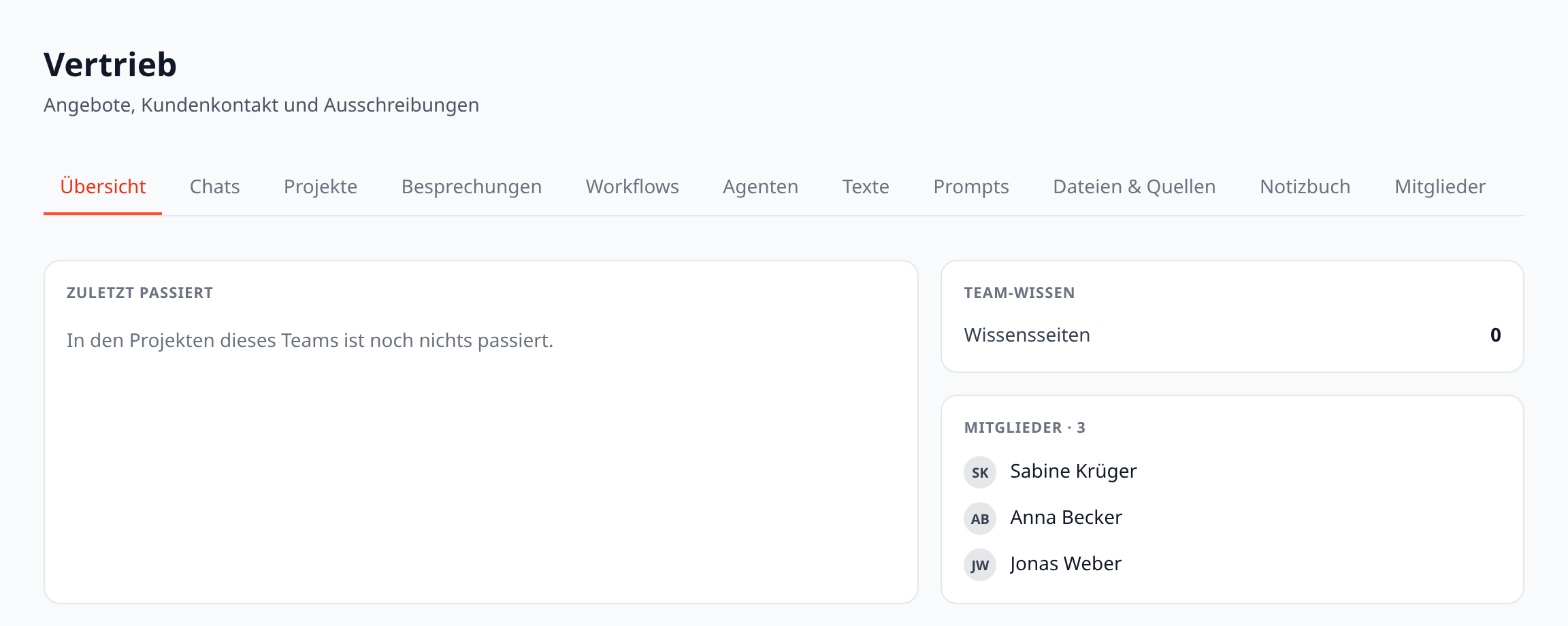Click the ZULETZT PASSIERT heading

(140, 293)
